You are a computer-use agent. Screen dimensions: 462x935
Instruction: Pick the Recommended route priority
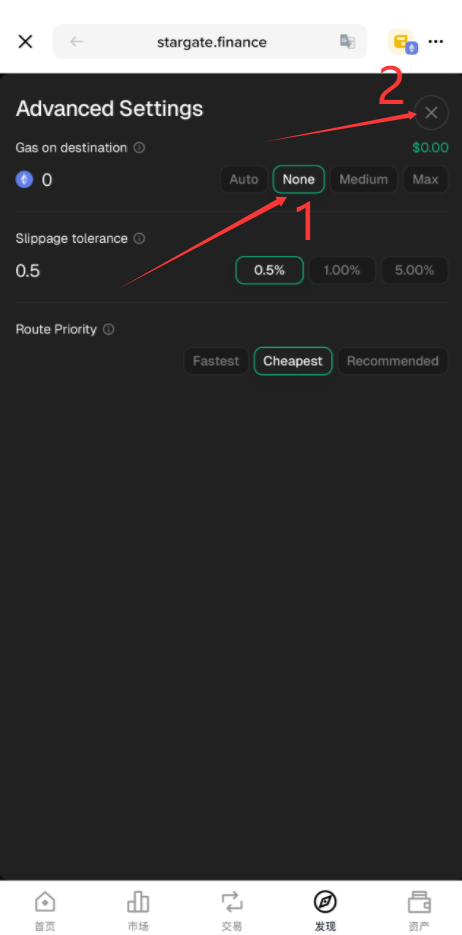pos(393,361)
